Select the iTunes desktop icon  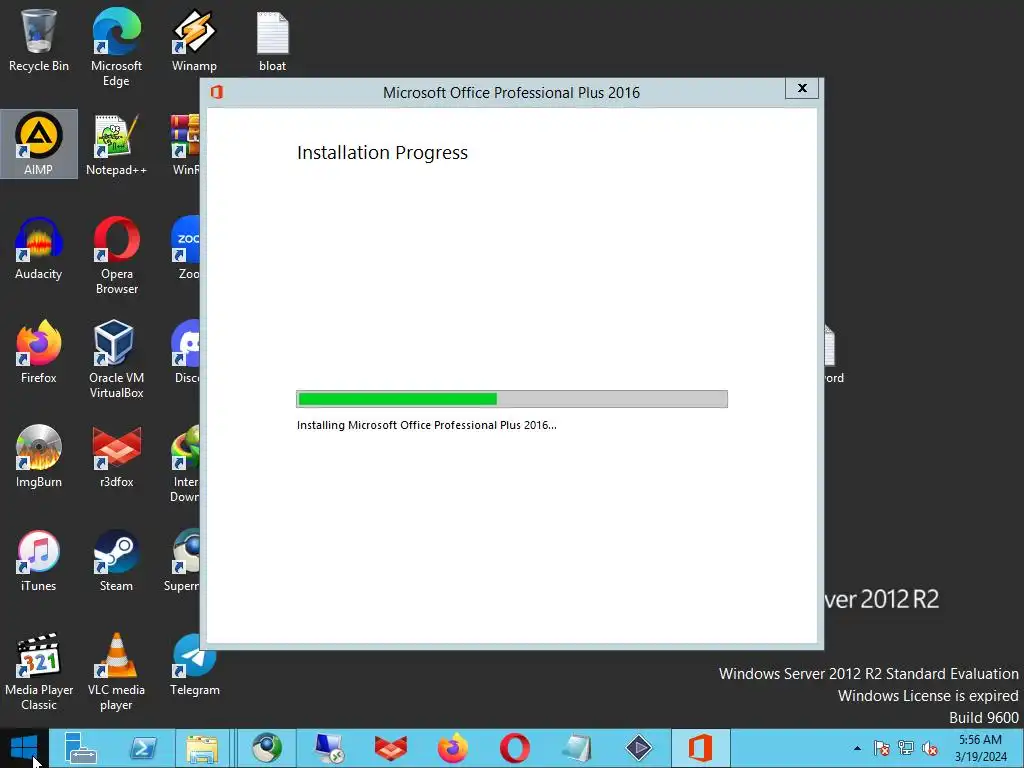pyautogui.click(x=39, y=560)
